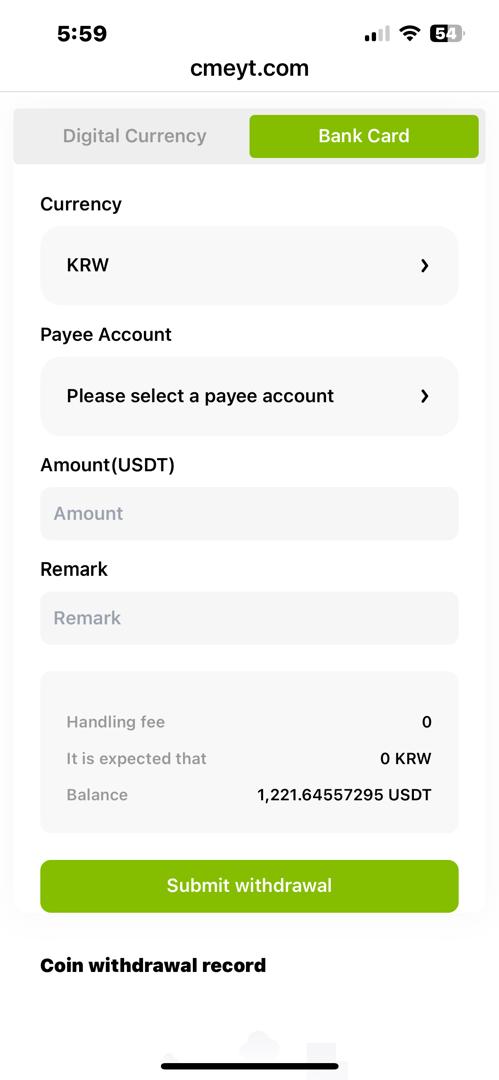
Task: Tap the Wi-Fi status icon
Action: 411,33
